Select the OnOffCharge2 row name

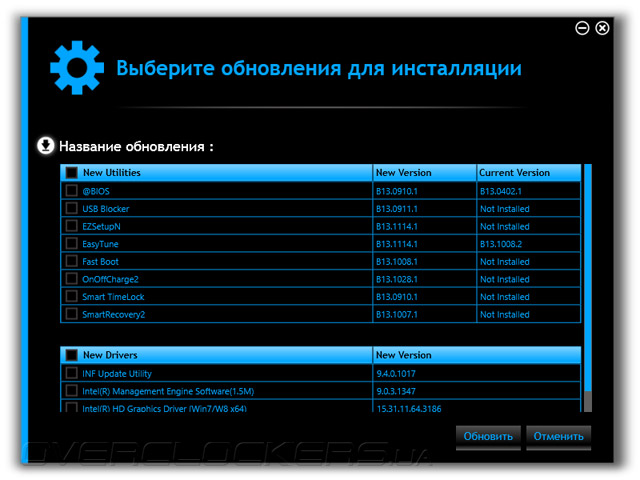coord(110,279)
